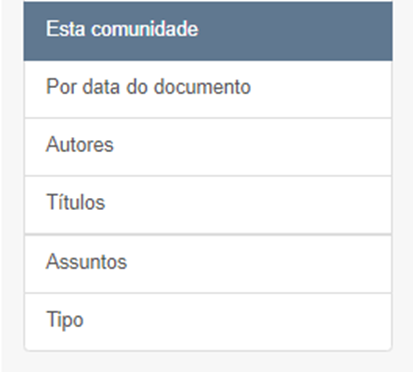Image resolution: width=413 pixels, height=372 pixels.
Task: Click the 'Esta comunidade' panel header
Action: pos(208,31)
